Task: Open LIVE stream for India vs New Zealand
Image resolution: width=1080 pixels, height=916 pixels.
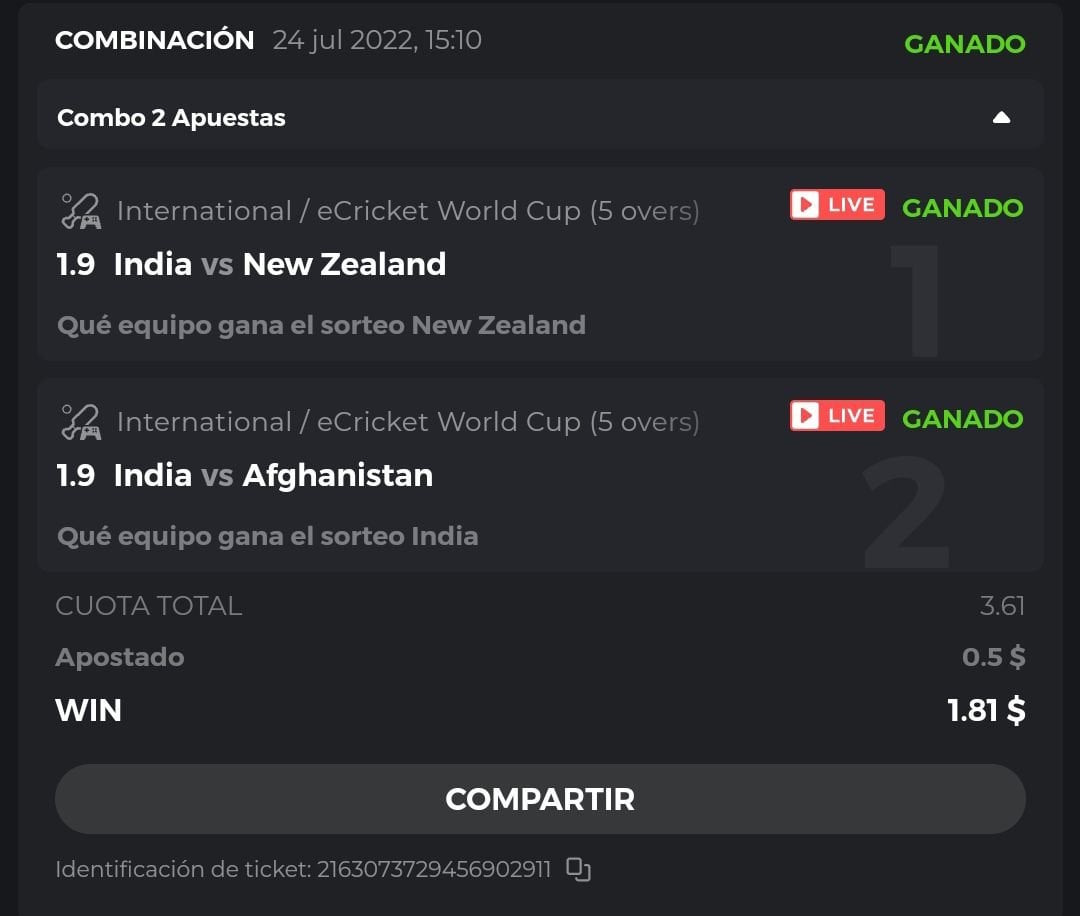Action: point(837,205)
